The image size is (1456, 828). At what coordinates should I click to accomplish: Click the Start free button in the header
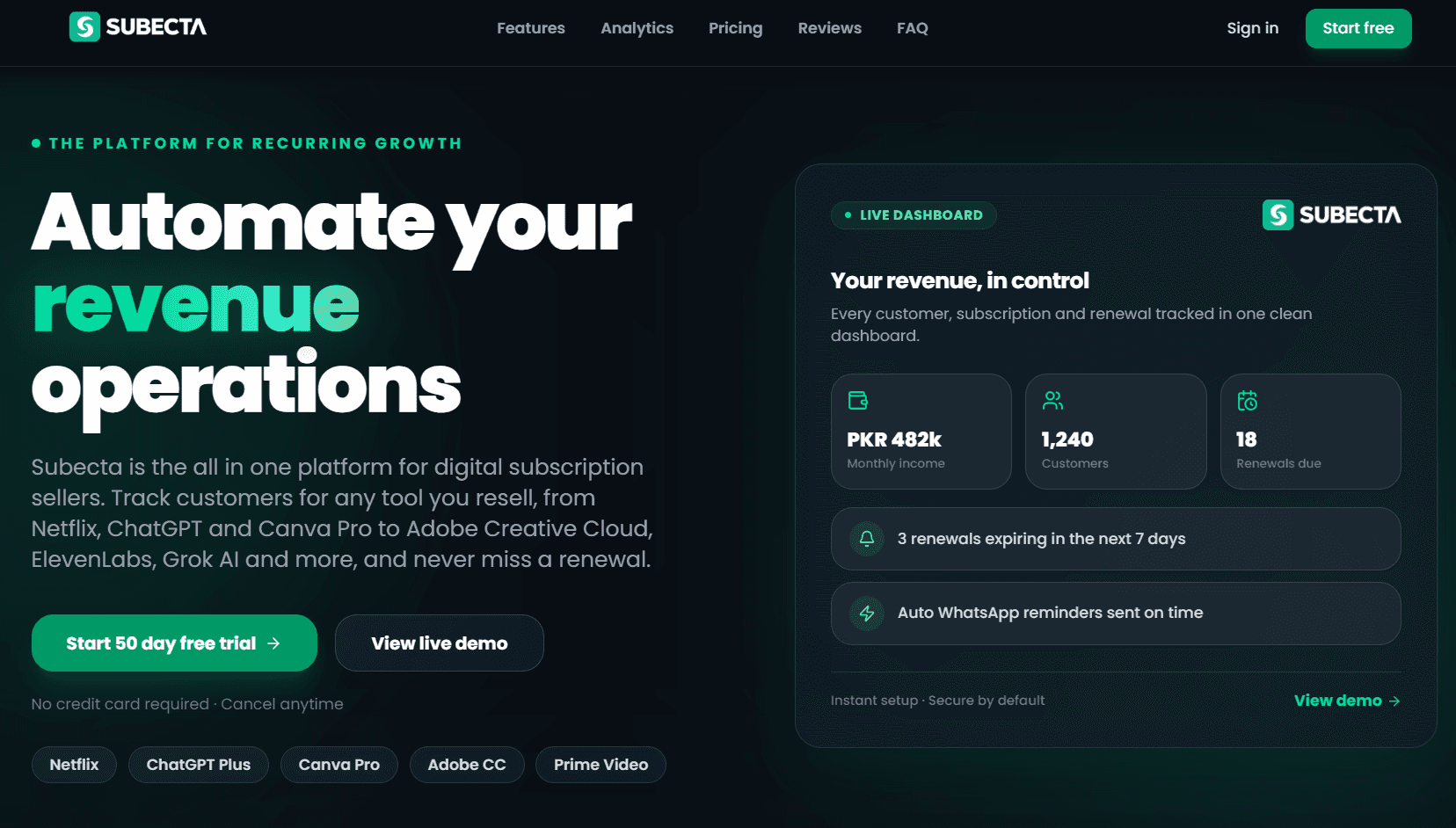tap(1358, 28)
